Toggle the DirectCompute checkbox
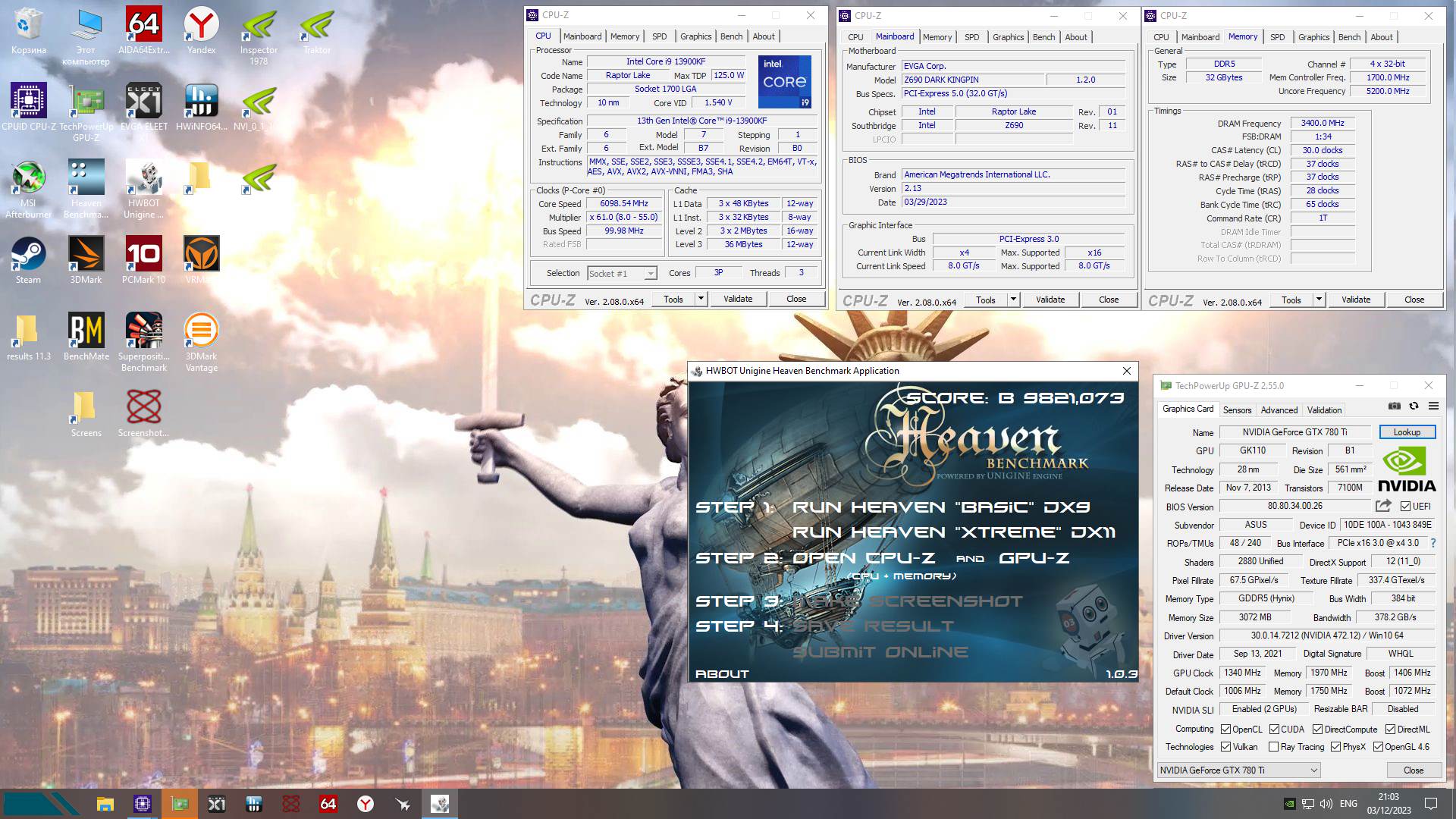The image size is (1456, 819). (1317, 730)
